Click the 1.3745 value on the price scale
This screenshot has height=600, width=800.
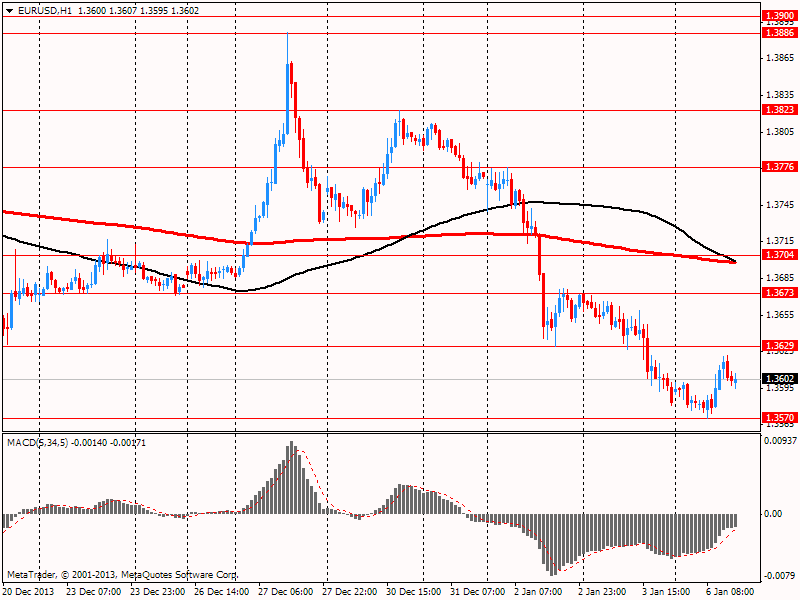[781, 205]
